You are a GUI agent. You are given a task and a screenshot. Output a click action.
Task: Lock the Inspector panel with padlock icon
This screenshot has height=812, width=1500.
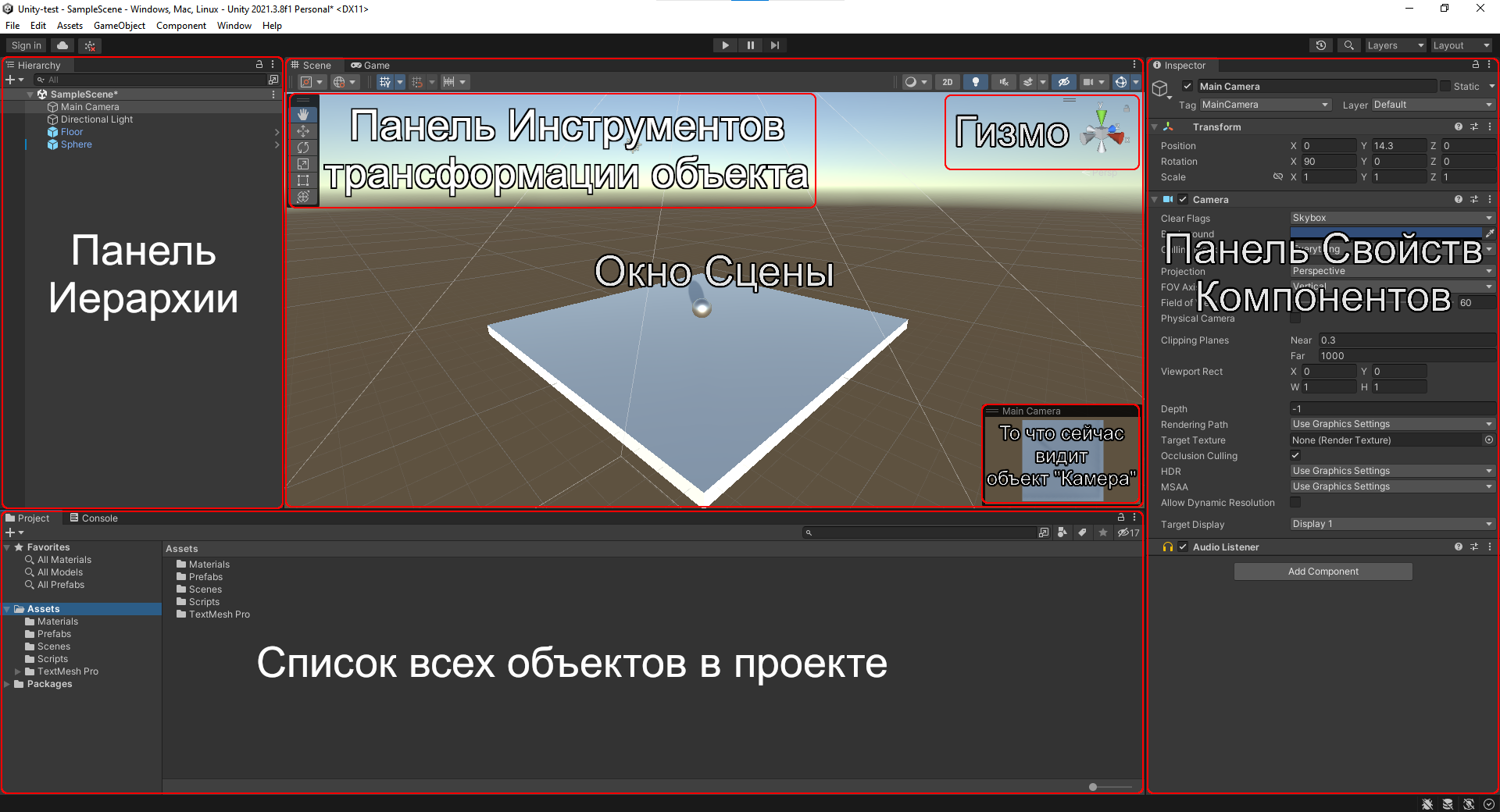pos(1476,65)
